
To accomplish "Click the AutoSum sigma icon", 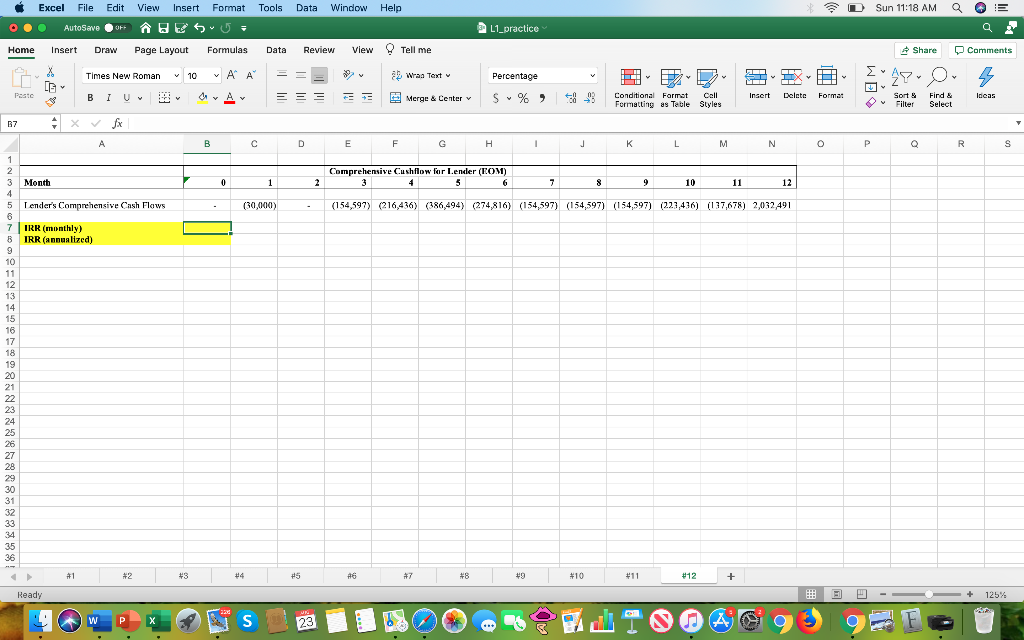I will pos(871,71).
